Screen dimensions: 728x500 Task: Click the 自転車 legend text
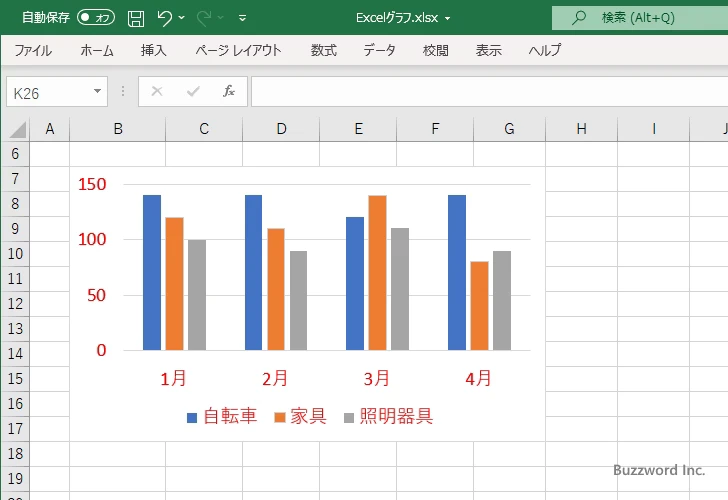(230, 416)
